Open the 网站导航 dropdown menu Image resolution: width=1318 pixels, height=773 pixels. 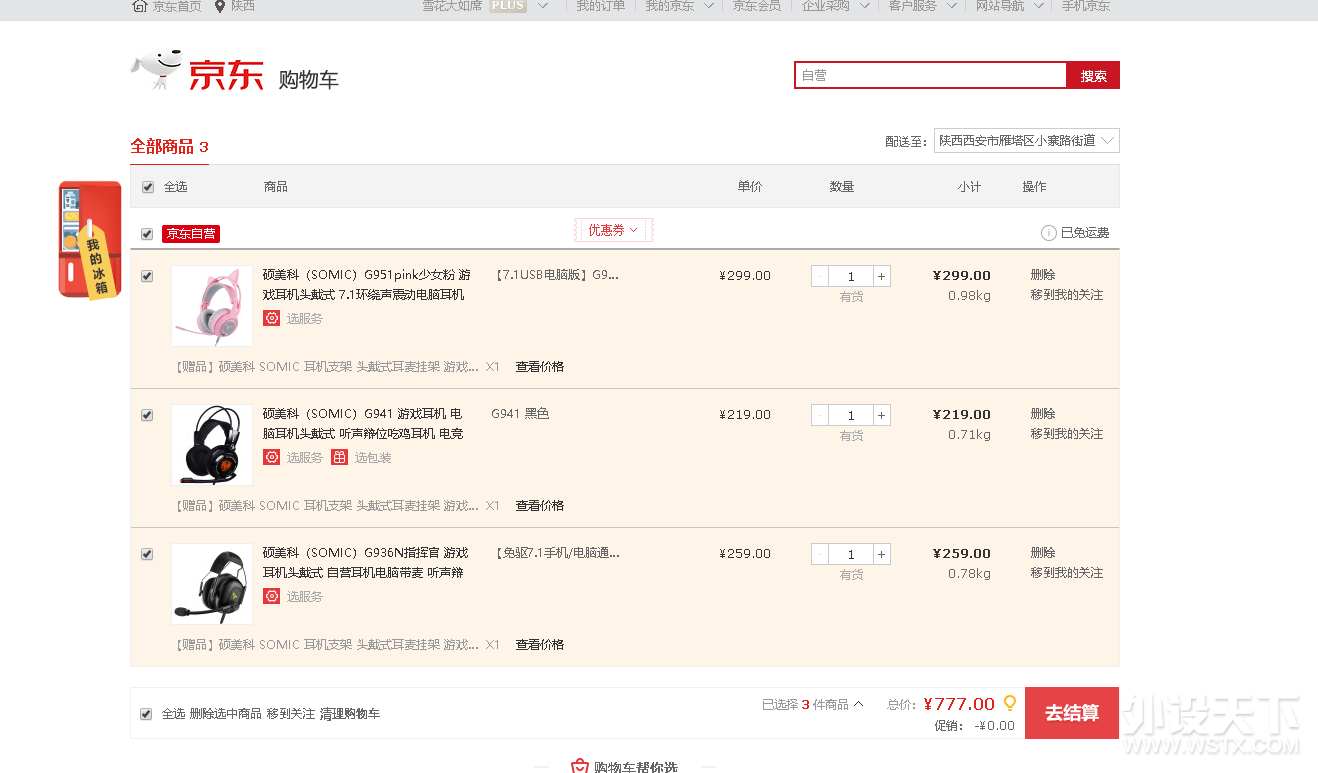coord(1009,6)
